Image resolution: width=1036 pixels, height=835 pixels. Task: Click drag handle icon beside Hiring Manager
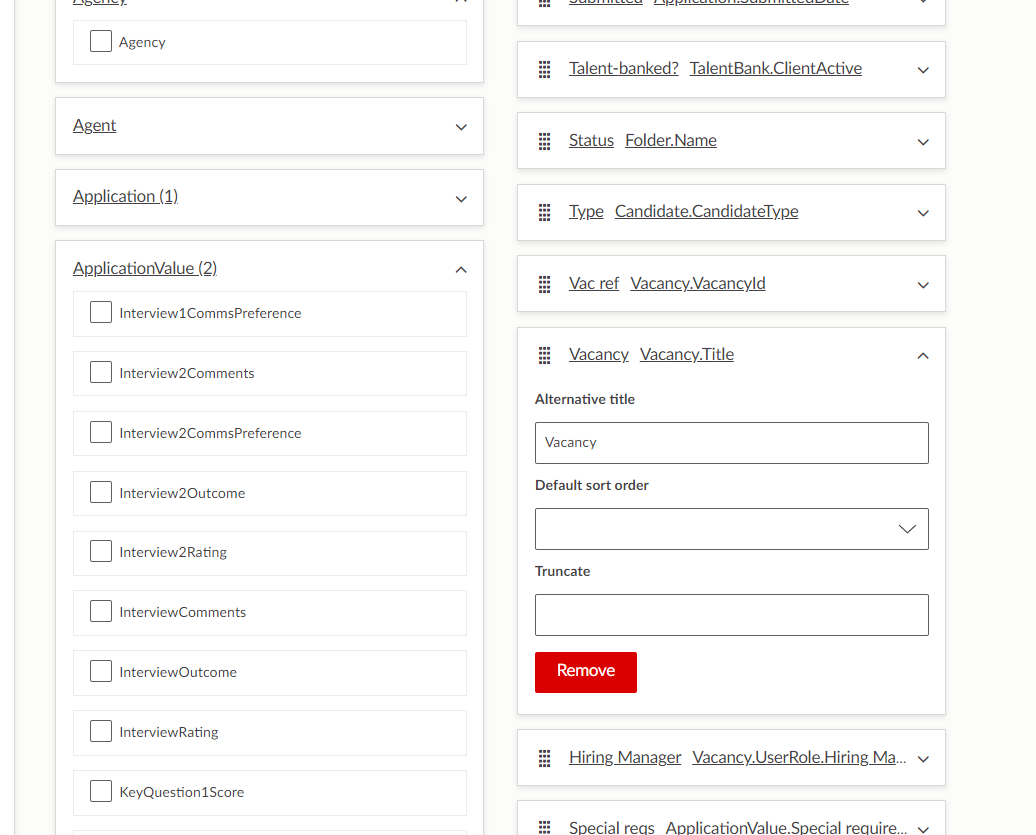pos(545,758)
